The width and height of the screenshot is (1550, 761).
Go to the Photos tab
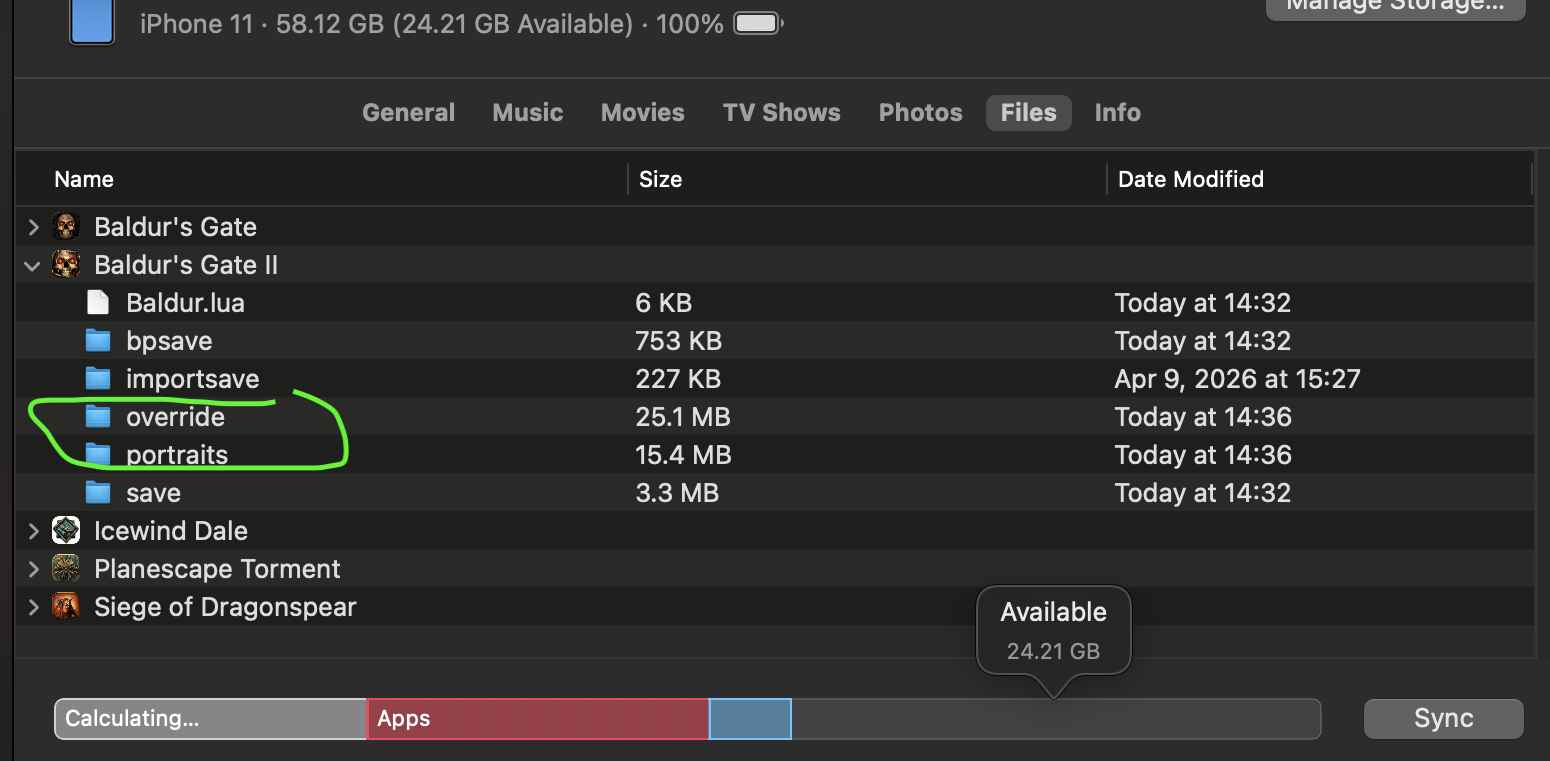[x=921, y=113]
